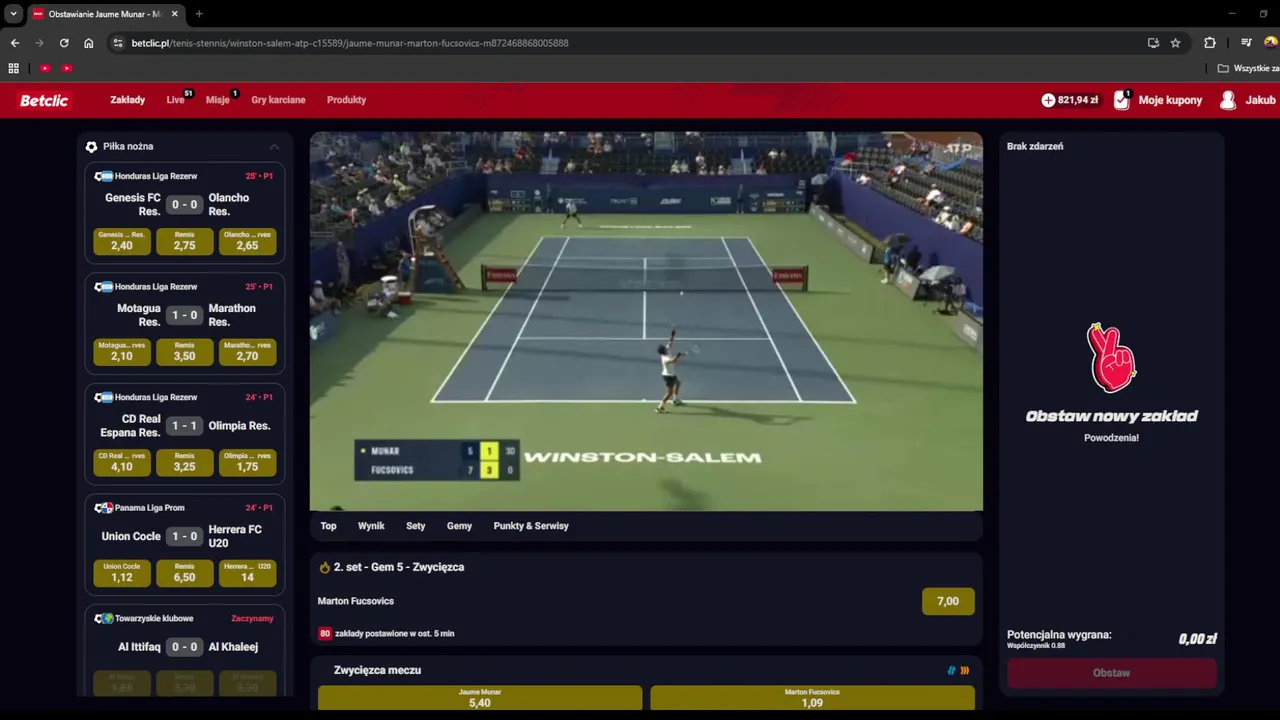
Task: Select the Gemy markets tab
Action: [459, 526]
